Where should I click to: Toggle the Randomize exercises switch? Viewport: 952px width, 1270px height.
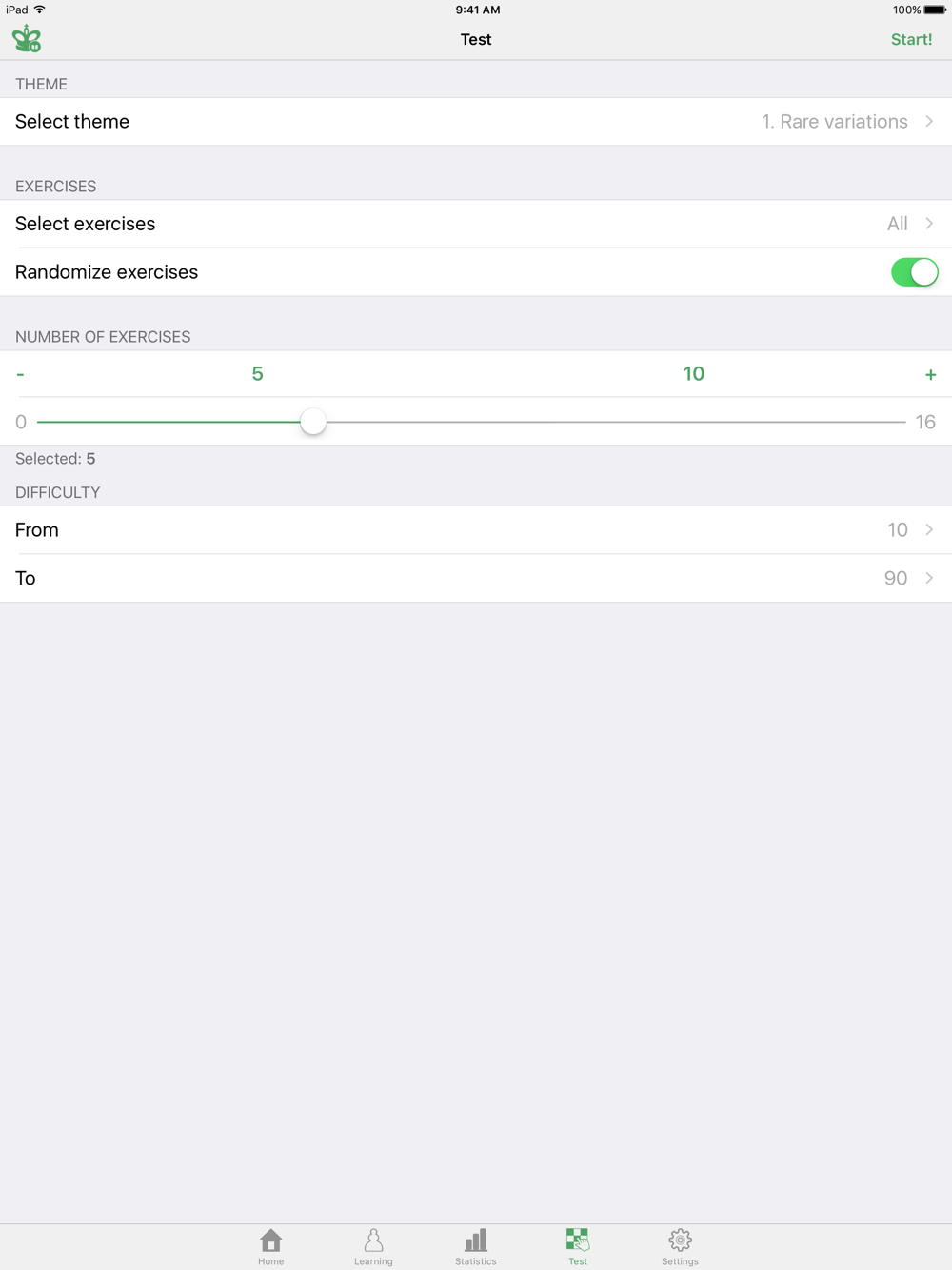coord(914,272)
